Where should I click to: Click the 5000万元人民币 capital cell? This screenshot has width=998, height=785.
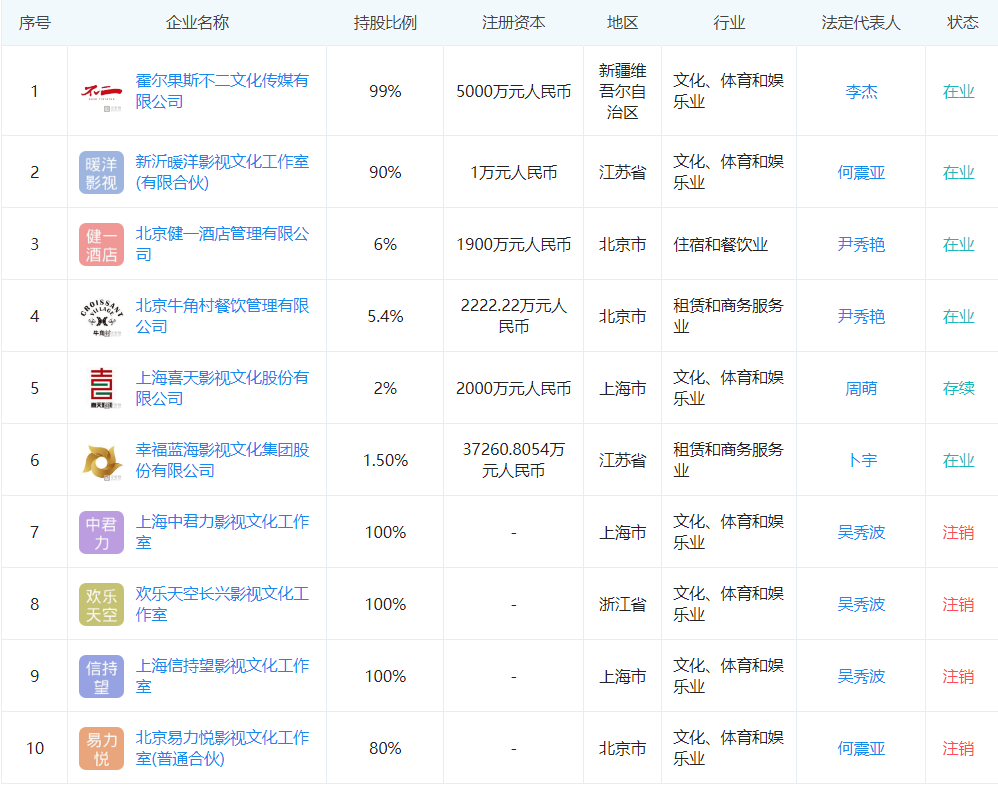click(514, 91)
